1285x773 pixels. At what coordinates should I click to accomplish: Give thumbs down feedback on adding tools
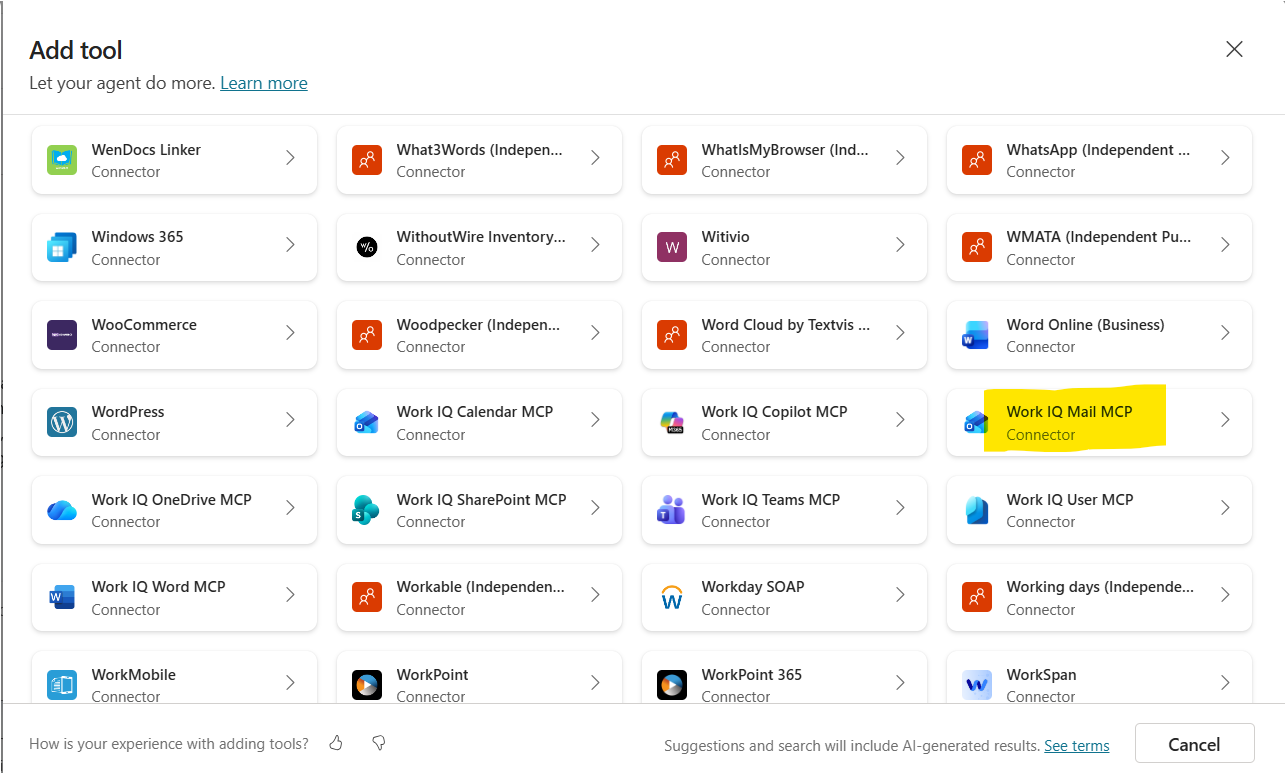tap(379, 743)
